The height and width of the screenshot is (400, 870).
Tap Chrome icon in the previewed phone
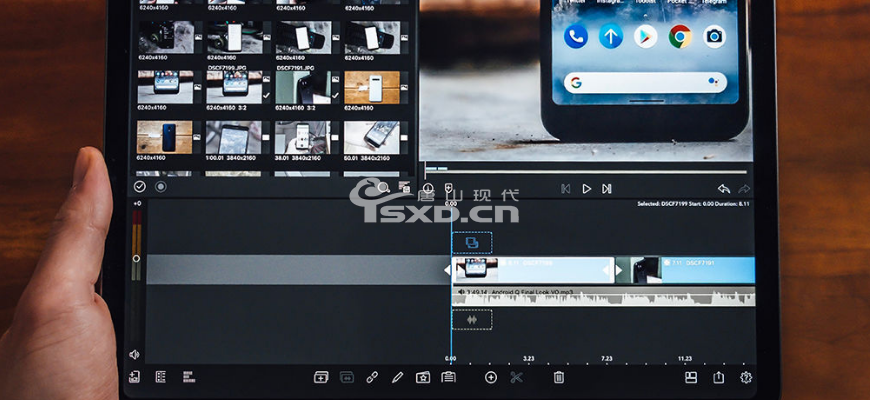click(x=680, y=37)
